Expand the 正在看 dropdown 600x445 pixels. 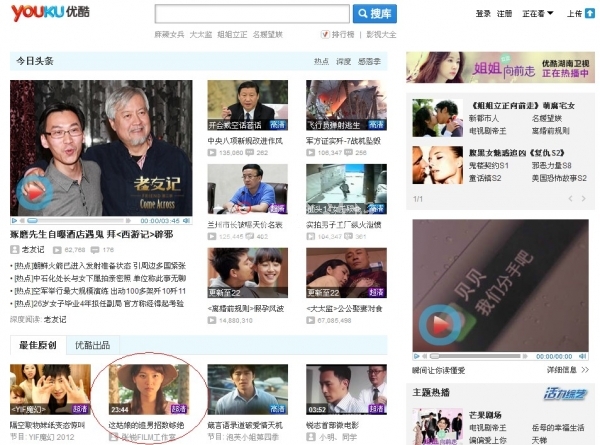click(x=538, y=13)
